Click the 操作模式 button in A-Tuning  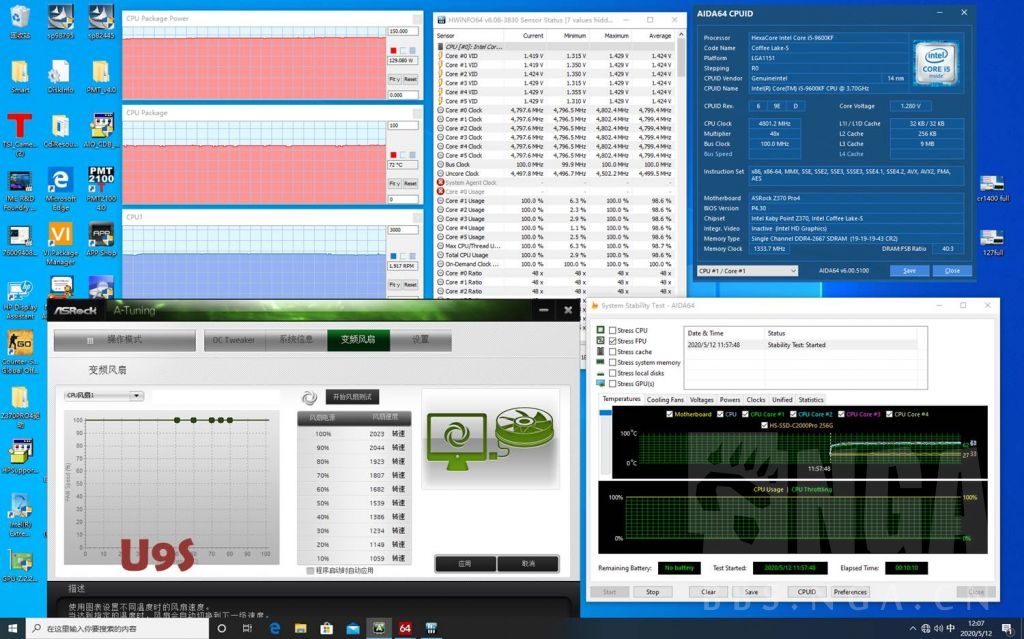(124, 340)
